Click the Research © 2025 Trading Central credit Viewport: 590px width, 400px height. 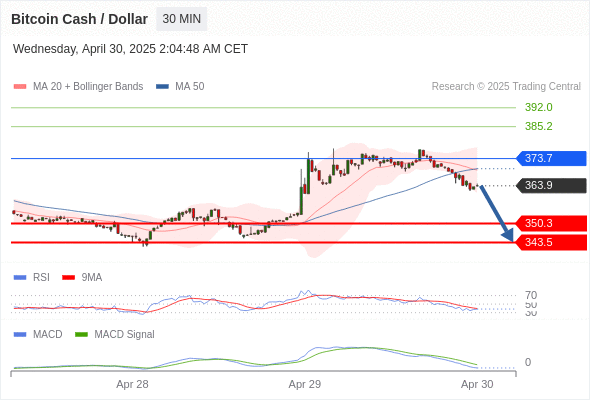(x=506, y=87)
